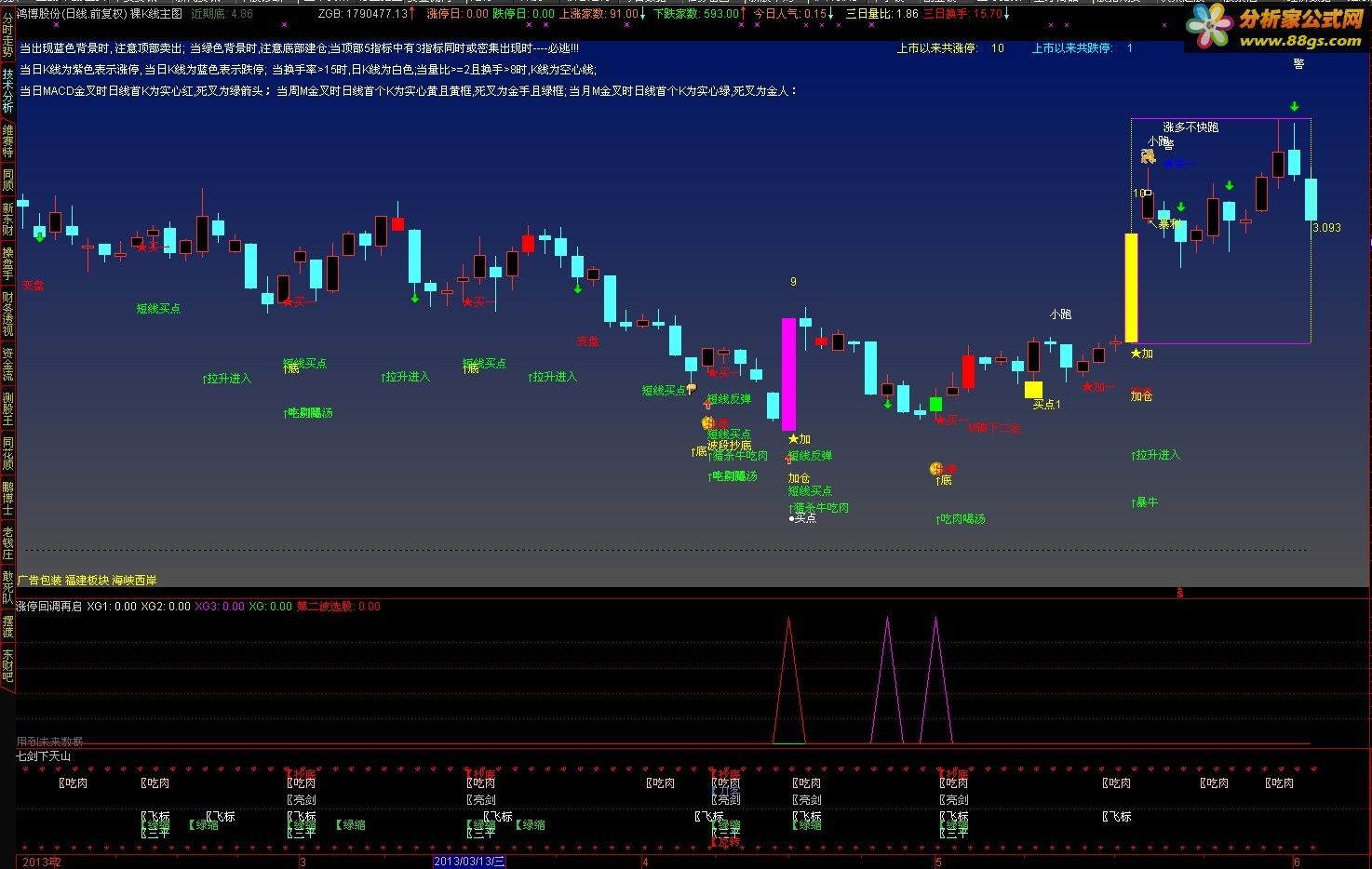
Task: Switch to the 敢死队 sidebar tab
Action: pyautogui.click(x=7, y=587)
